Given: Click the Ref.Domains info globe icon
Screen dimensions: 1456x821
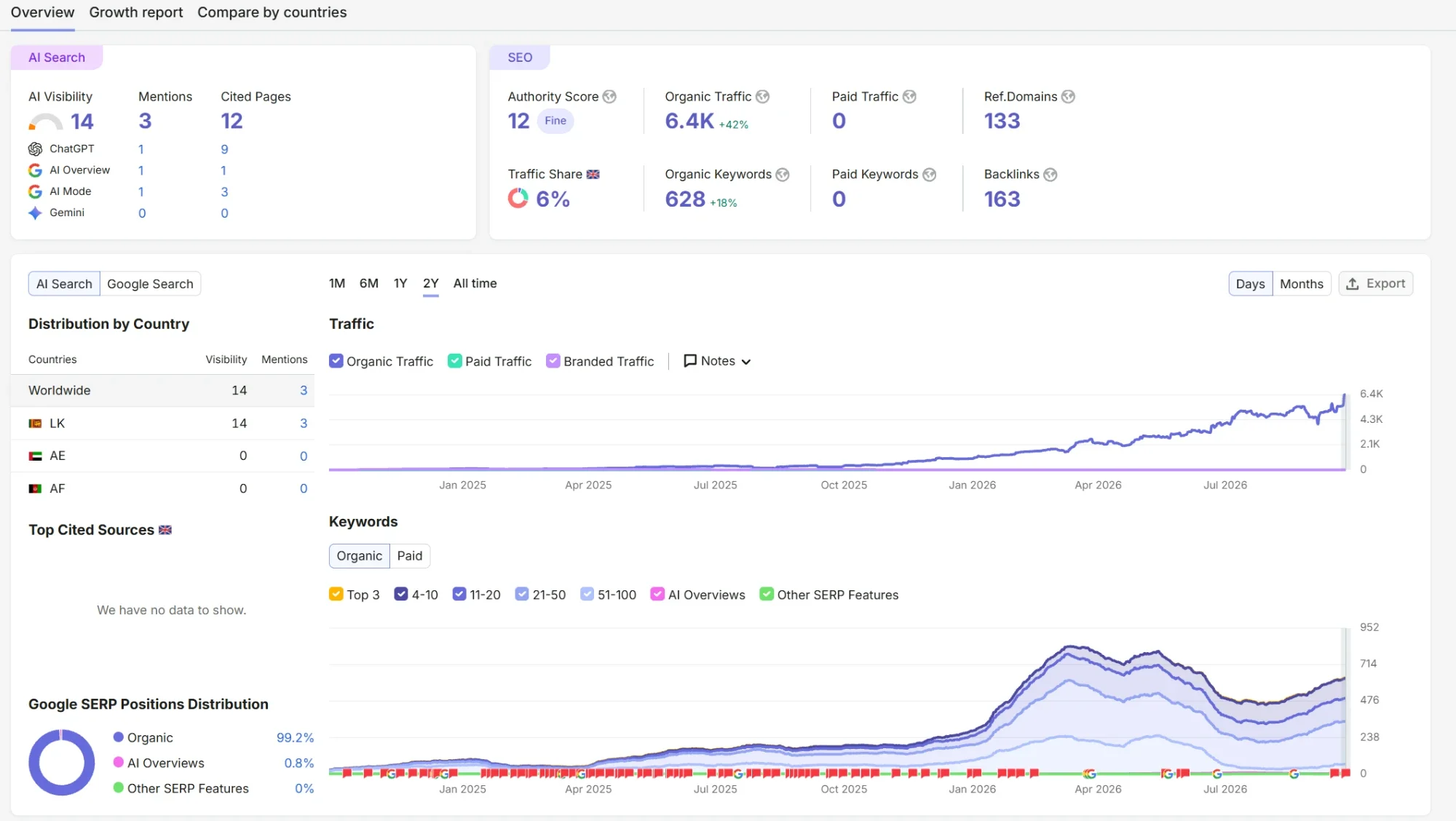Looking at the screenshot, I should click(1068, 97).
